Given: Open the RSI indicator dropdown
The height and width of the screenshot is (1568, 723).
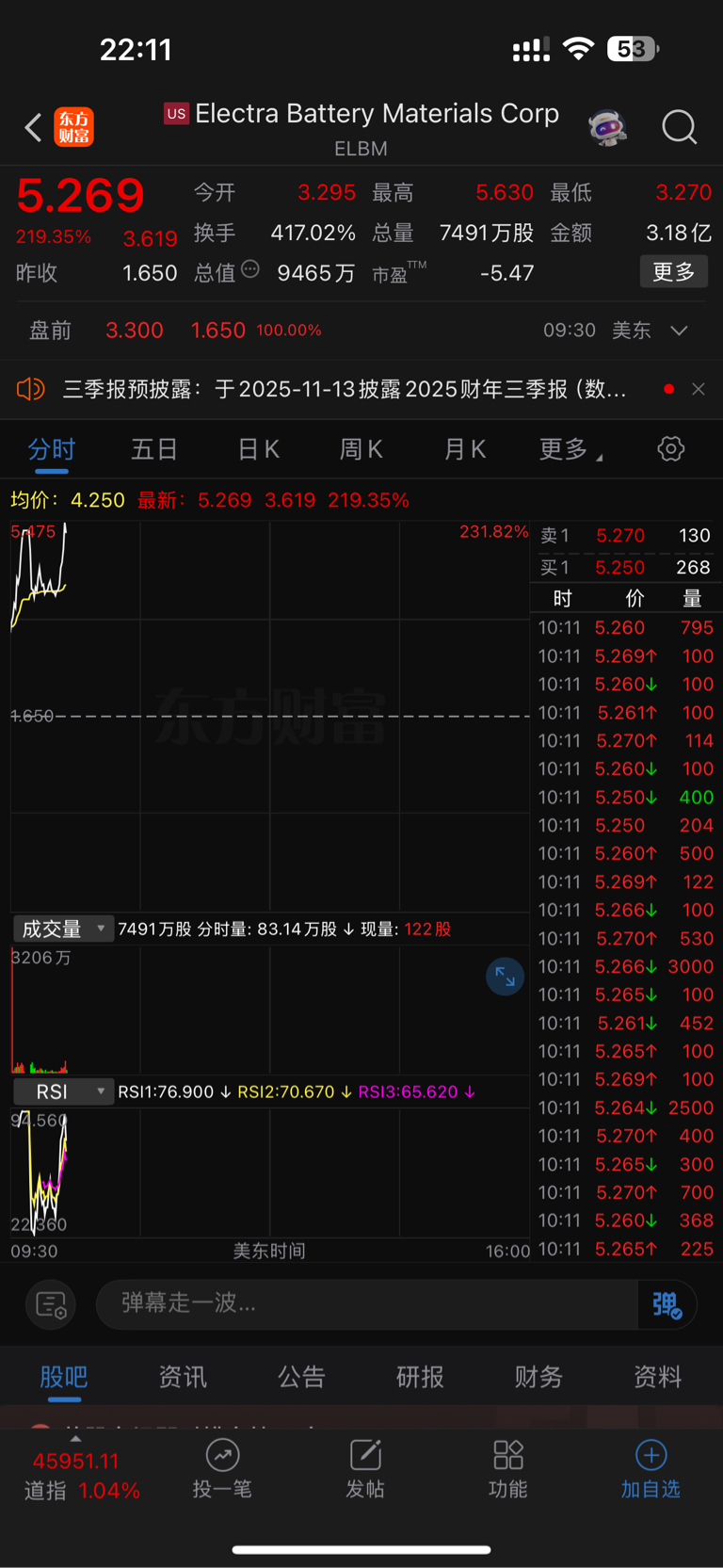Looking at the screenshot, I should 63,1091.
